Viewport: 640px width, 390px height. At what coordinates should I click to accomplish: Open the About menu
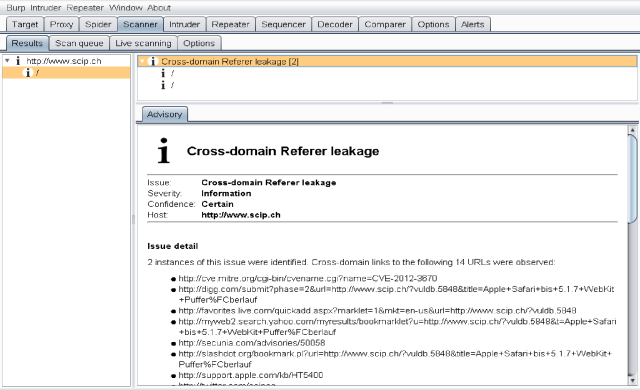point(159,8)
